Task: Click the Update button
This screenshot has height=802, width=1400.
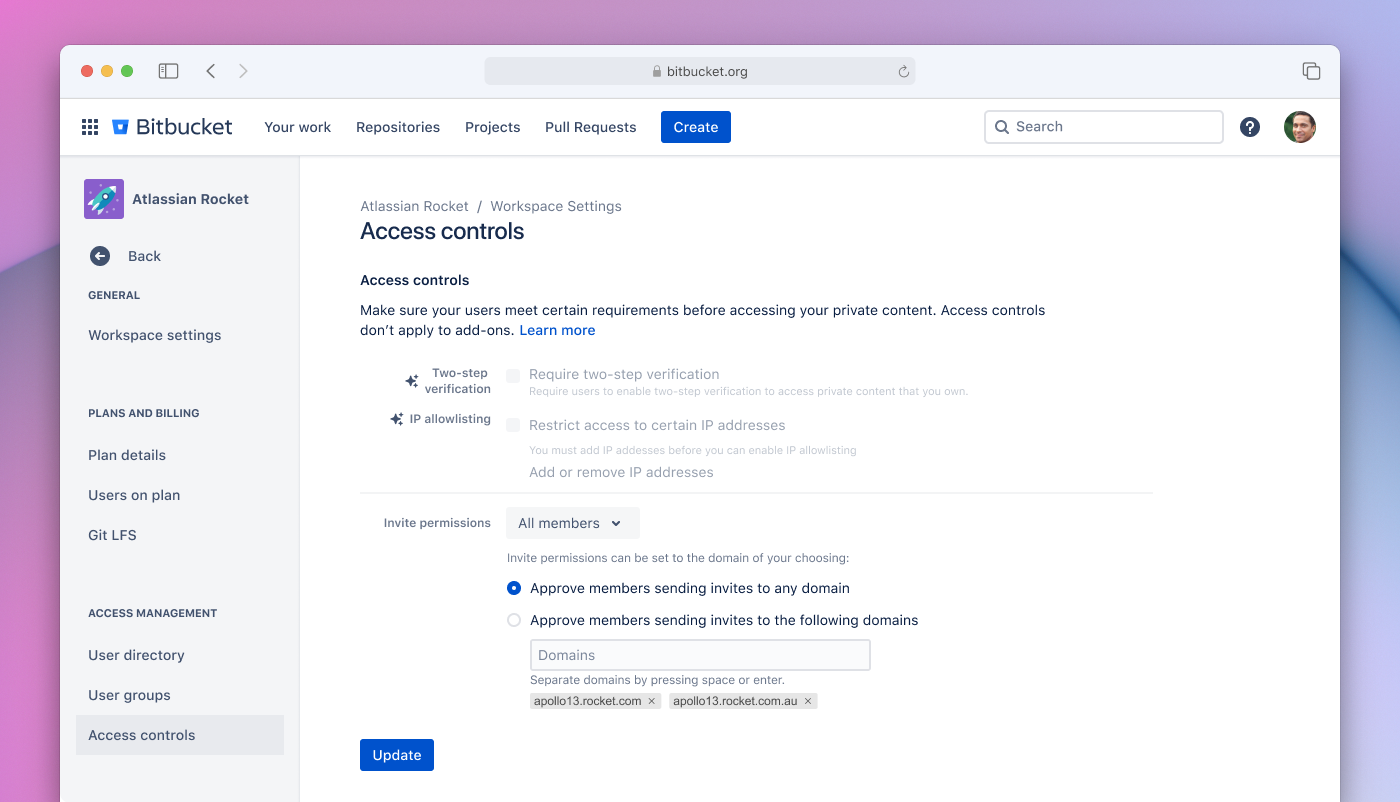Action: point(396,755)
